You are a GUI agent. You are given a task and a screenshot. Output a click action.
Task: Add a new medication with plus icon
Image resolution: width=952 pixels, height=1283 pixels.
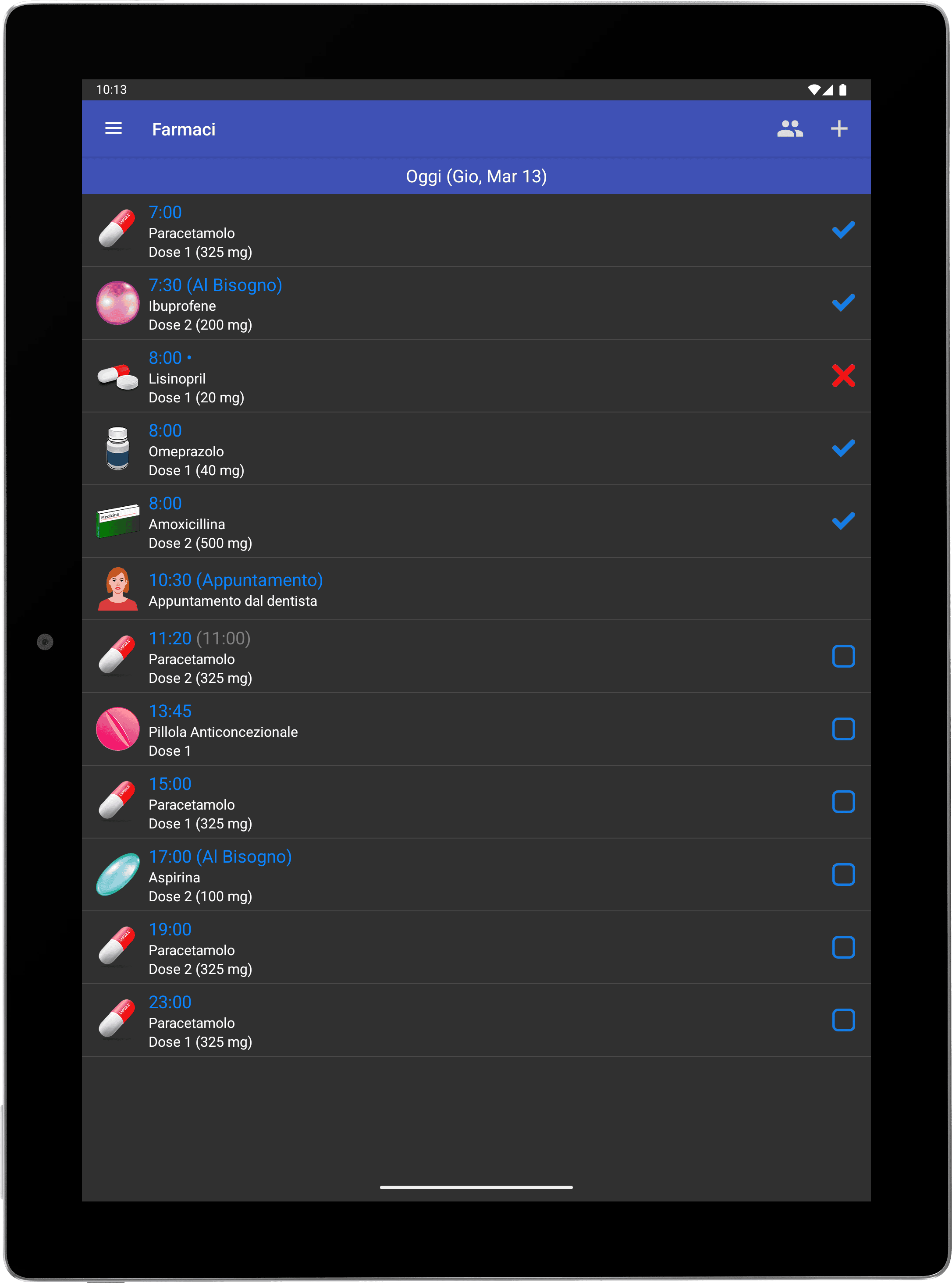coord(838,128)
